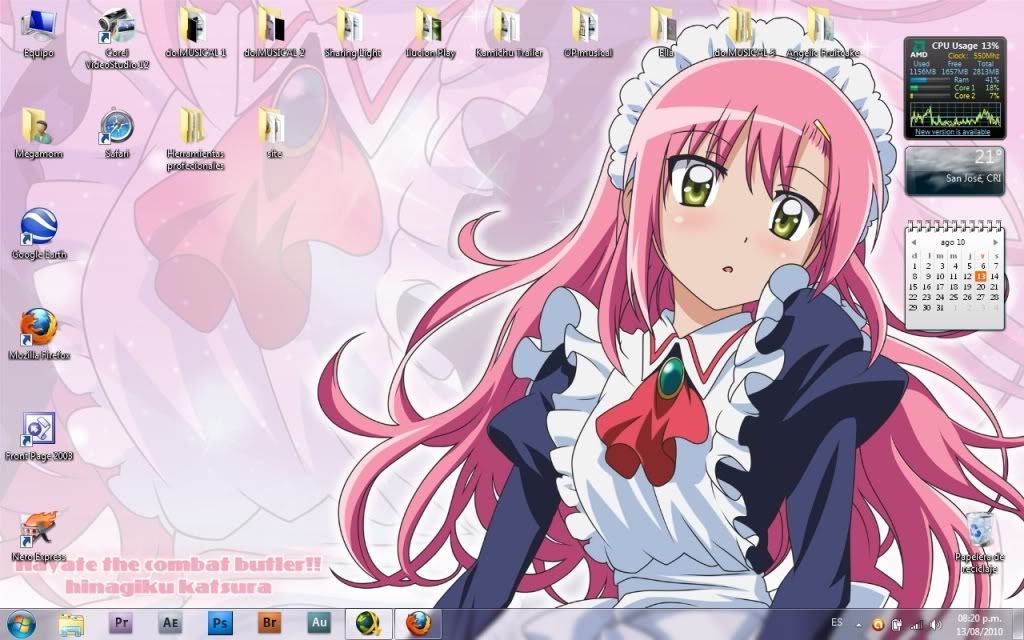This screenshot has width=1024, height=640.
Task: Open the Papelera de reciclaje
Action: coord(979,542)
